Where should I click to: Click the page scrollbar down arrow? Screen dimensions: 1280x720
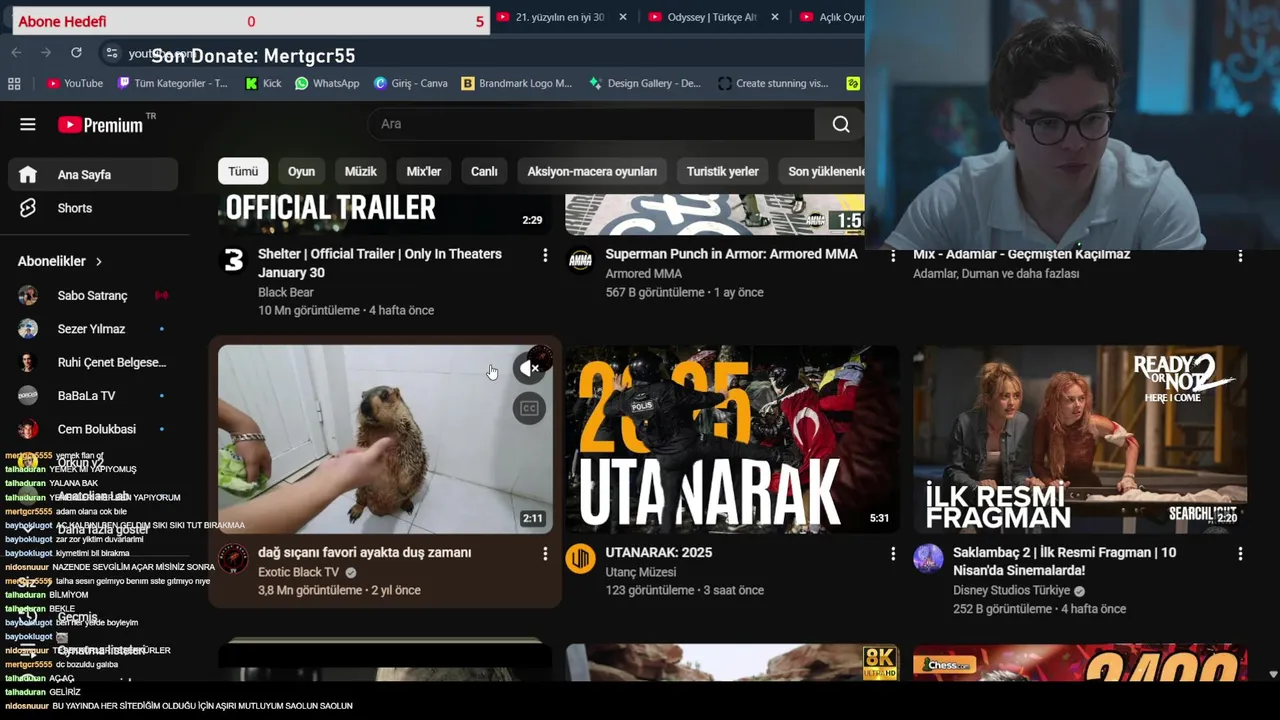click(1272, 675)
